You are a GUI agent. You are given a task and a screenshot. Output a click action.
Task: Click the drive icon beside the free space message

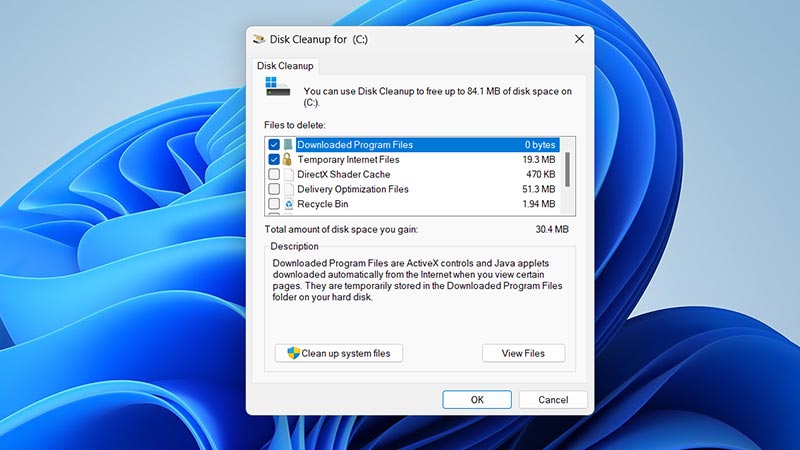[x=278, y=87]
